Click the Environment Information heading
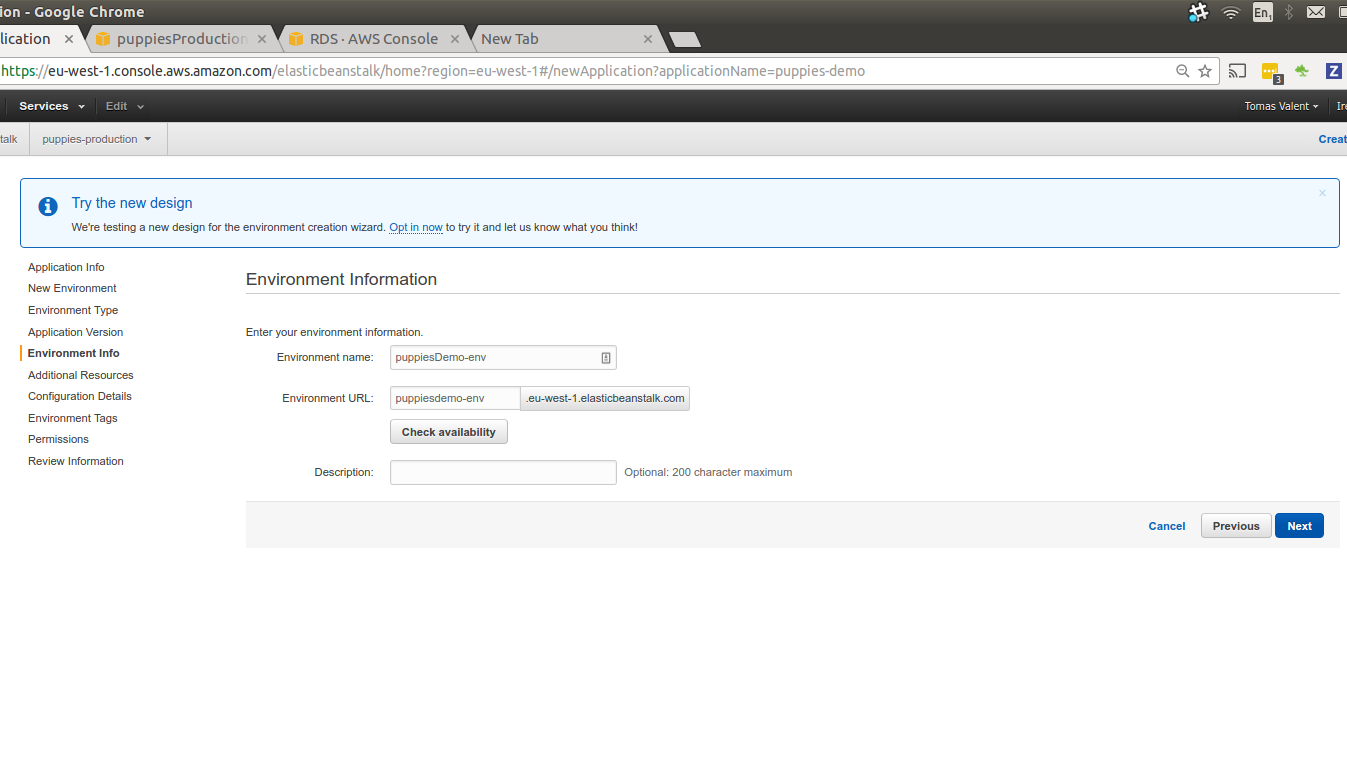The image size is (1347, 758). [x=341, y=279]
